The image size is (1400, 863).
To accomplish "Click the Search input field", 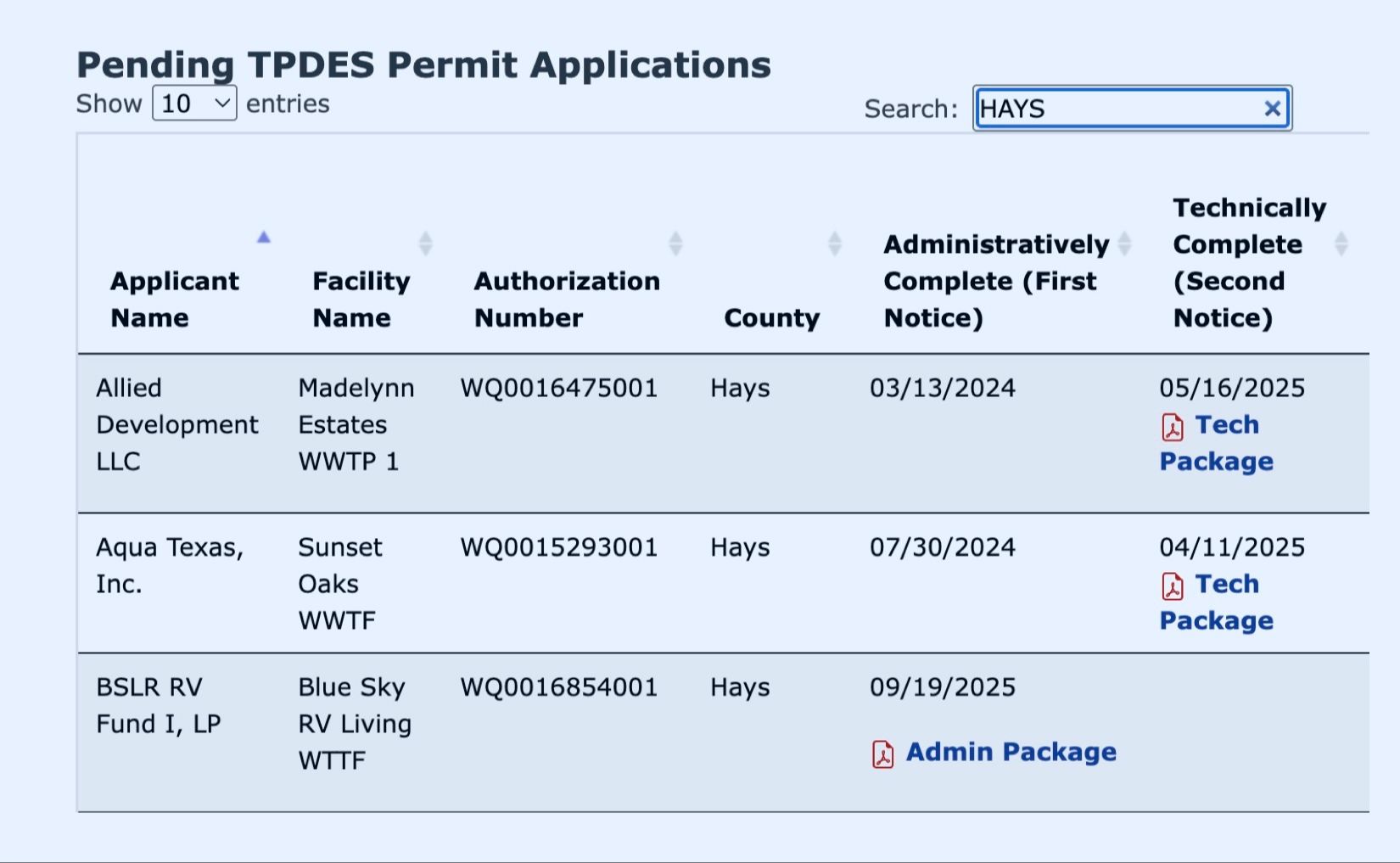I will pyautogui.click(x=1116, y=109).
